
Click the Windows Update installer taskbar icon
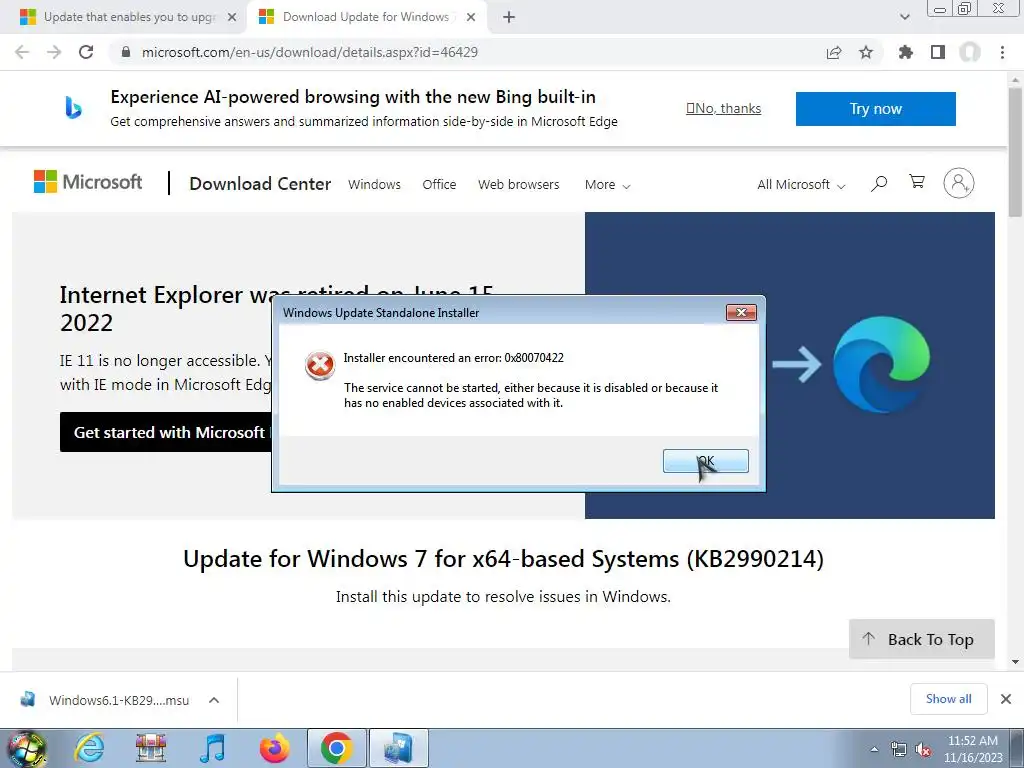click(x=398, y=748)
